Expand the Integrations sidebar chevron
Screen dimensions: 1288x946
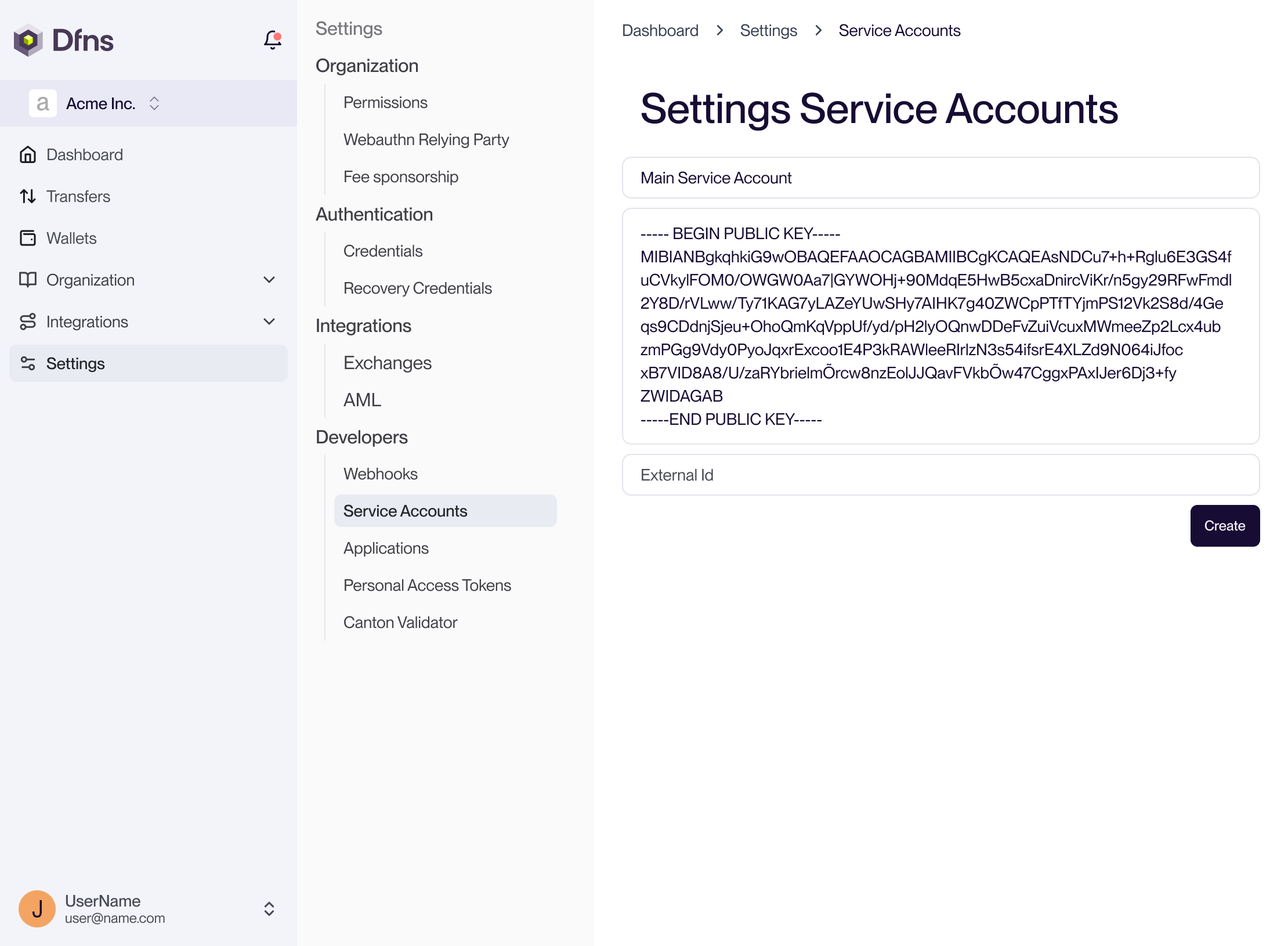tap(269, 322)
